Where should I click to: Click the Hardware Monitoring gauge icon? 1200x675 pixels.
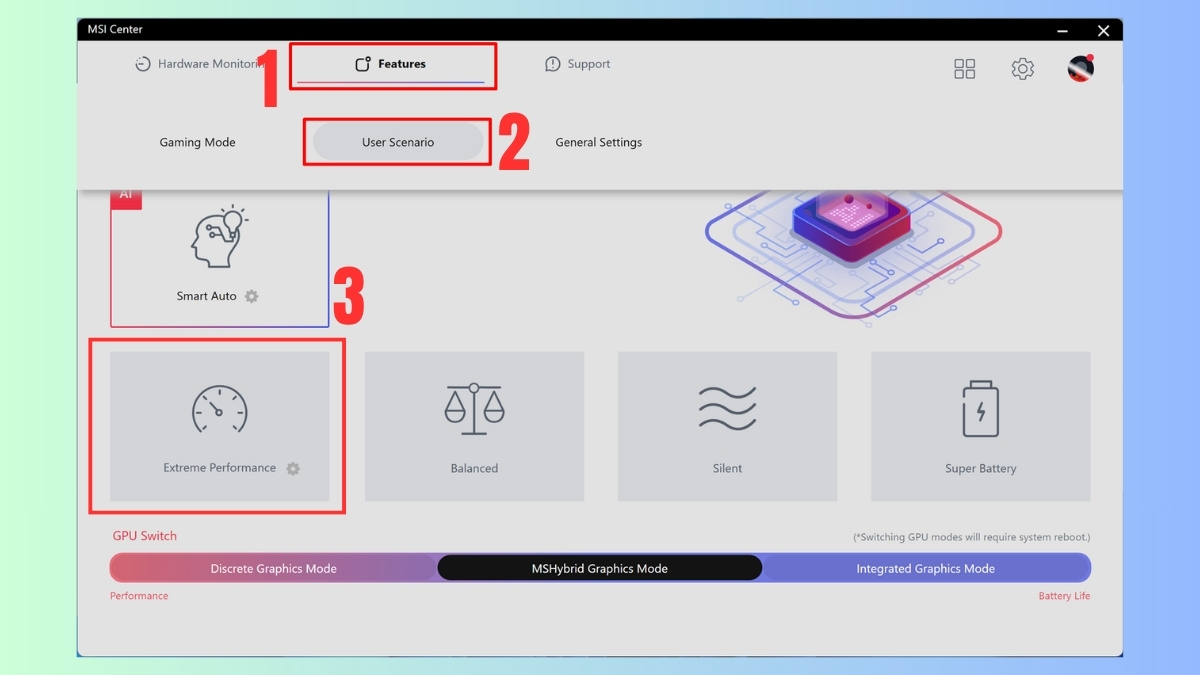coord(143,64)
